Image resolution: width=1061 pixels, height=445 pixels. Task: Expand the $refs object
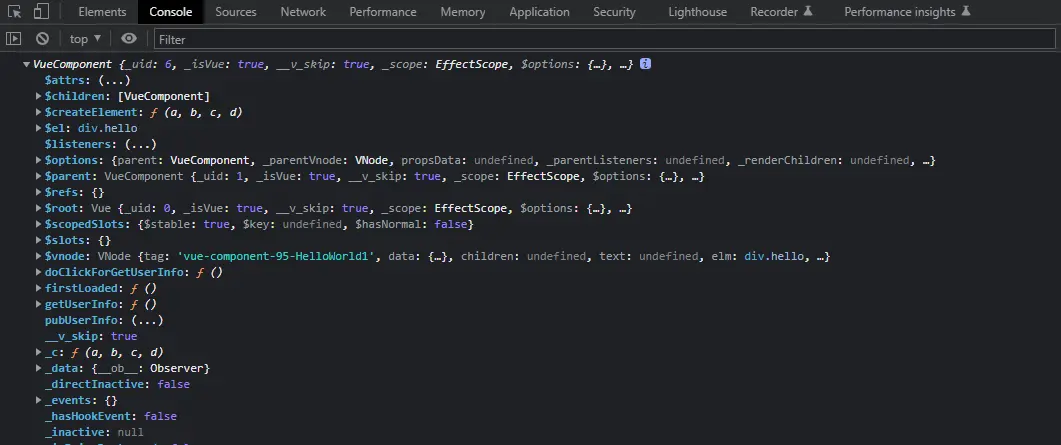click(39, 192)
